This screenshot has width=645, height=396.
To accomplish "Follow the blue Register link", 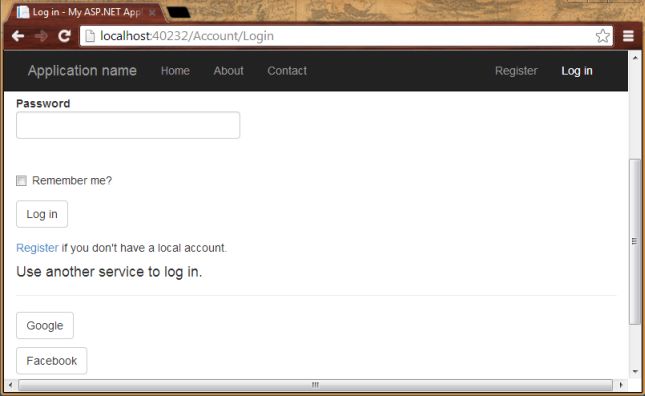I will point(37,248).
